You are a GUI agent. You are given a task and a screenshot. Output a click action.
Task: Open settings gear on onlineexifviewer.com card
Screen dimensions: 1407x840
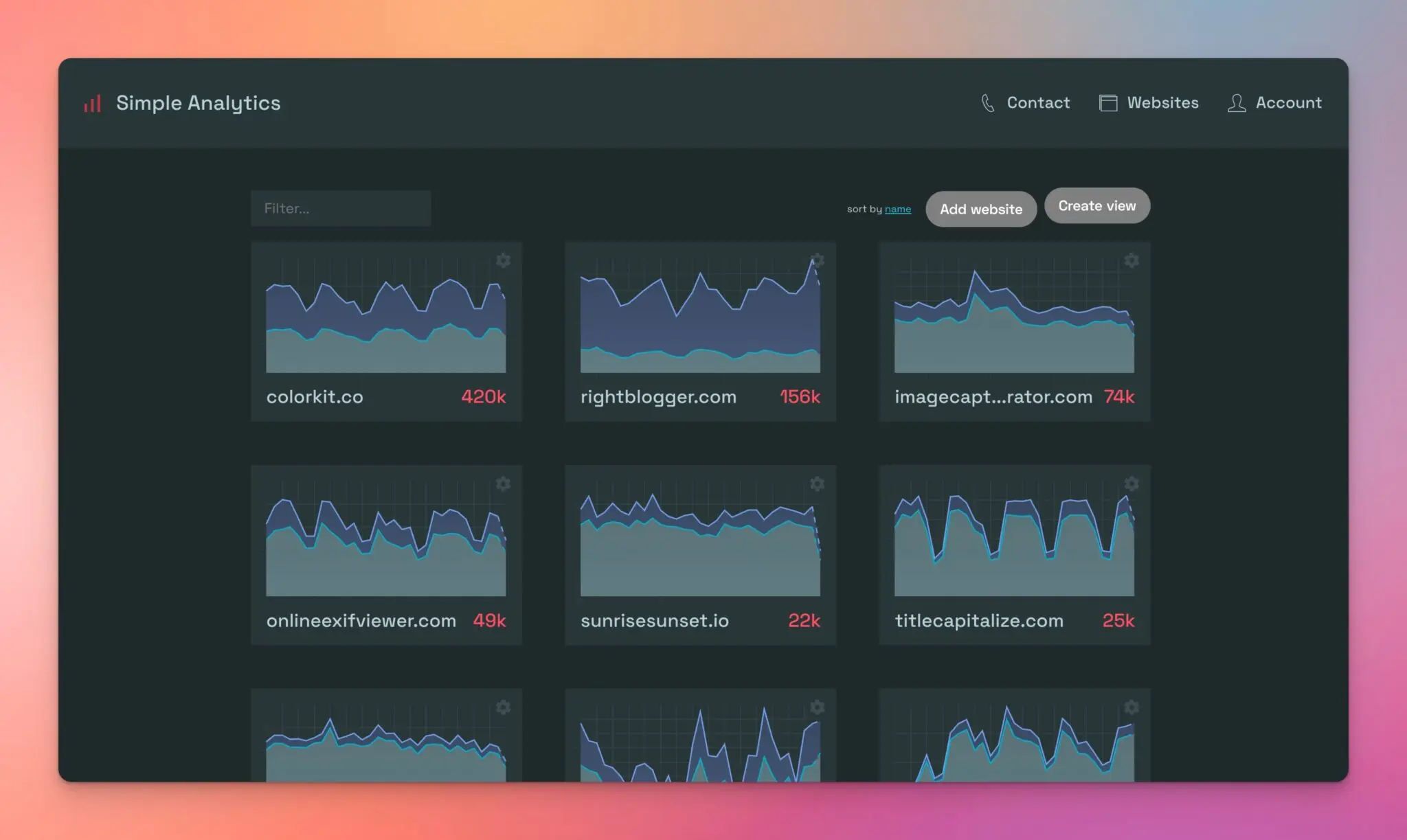pyautogui.click(x=504, y=484)
